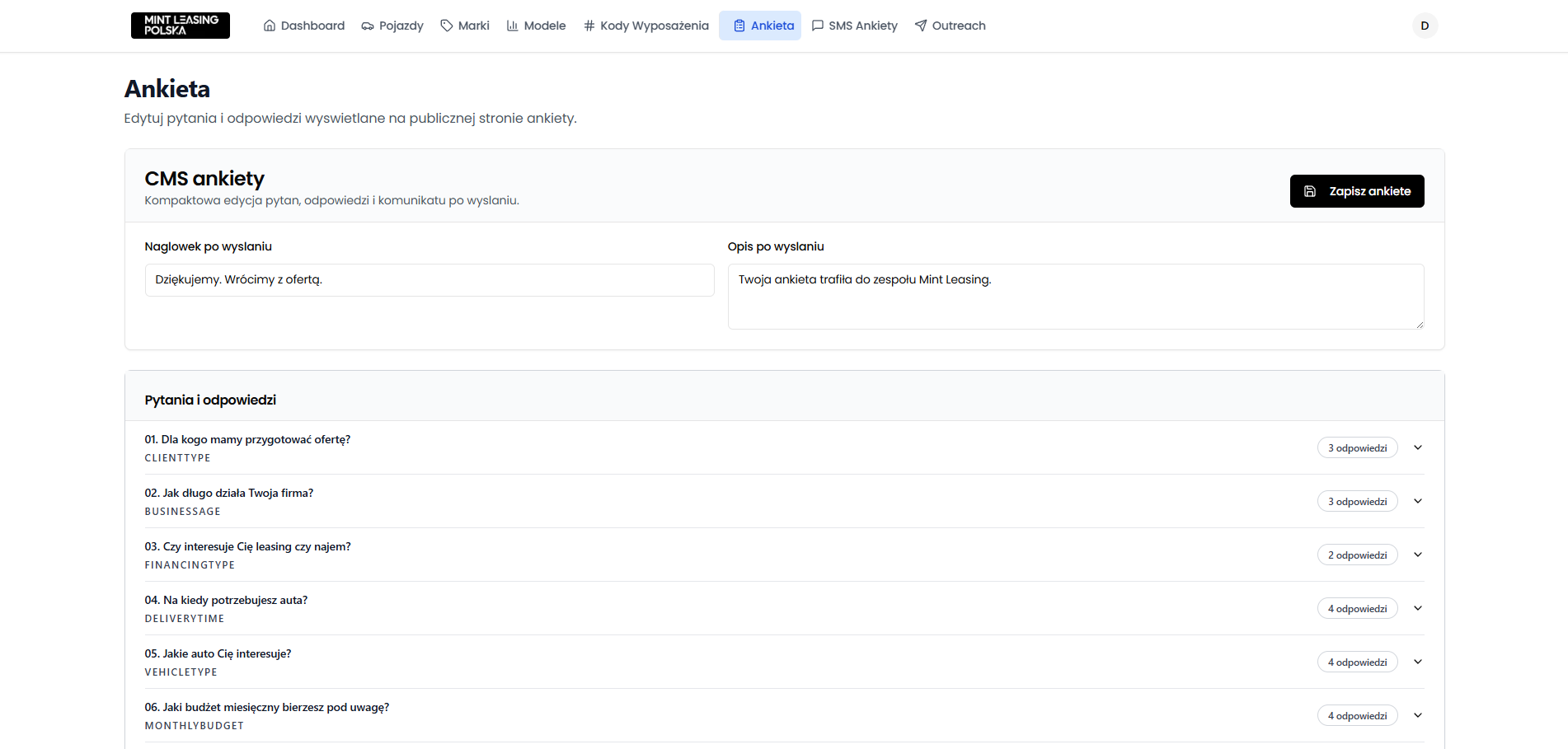Click '3 odpowiedzi' badge for CLIENTTYPE
The image size is (1568, 749).
click(1357, 447)
